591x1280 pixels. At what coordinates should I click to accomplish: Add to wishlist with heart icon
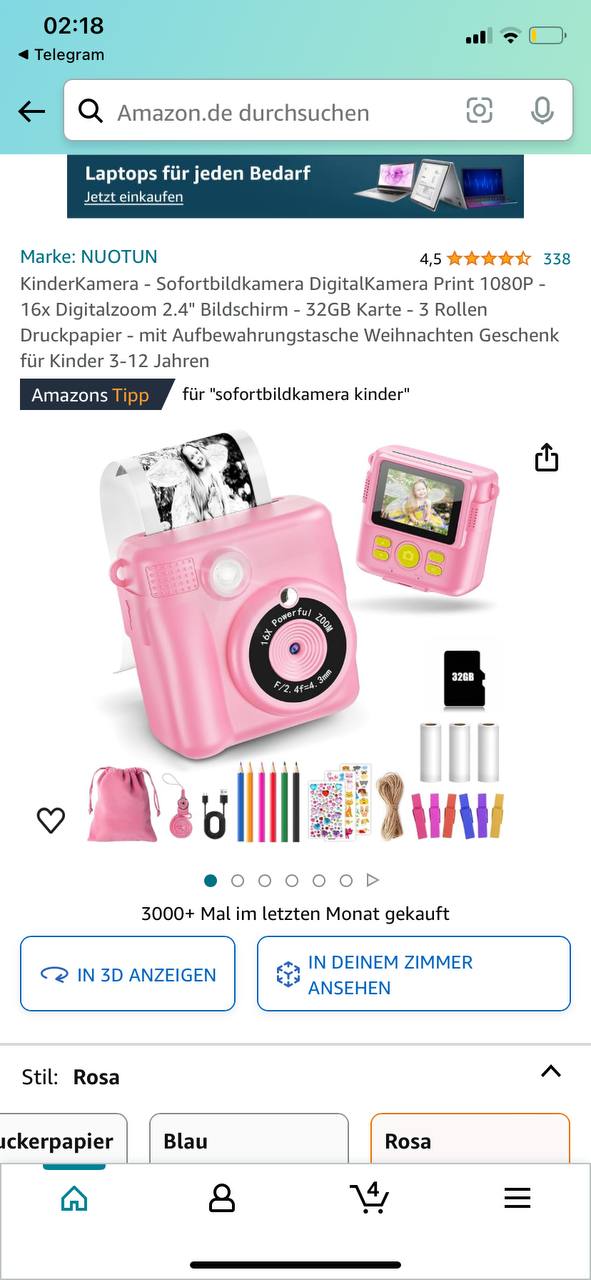point(51,820)
